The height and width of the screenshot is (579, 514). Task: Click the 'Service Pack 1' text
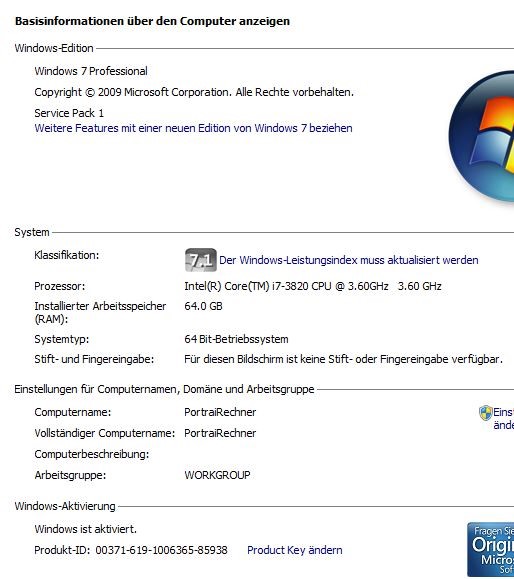click(69, 113)
